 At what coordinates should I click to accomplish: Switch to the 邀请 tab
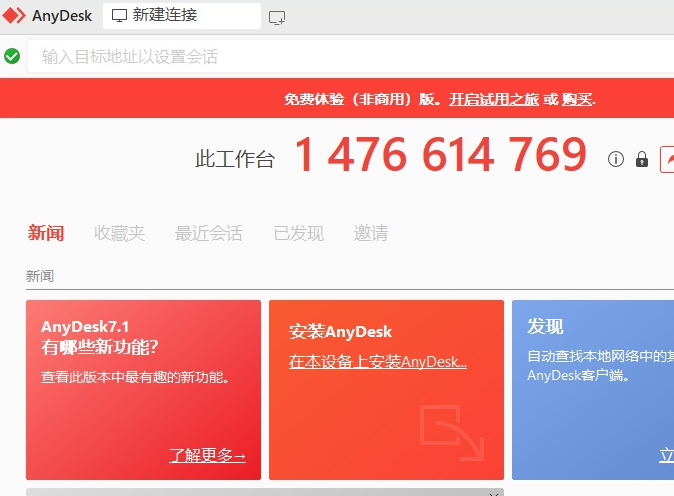(x=371, y=233)
